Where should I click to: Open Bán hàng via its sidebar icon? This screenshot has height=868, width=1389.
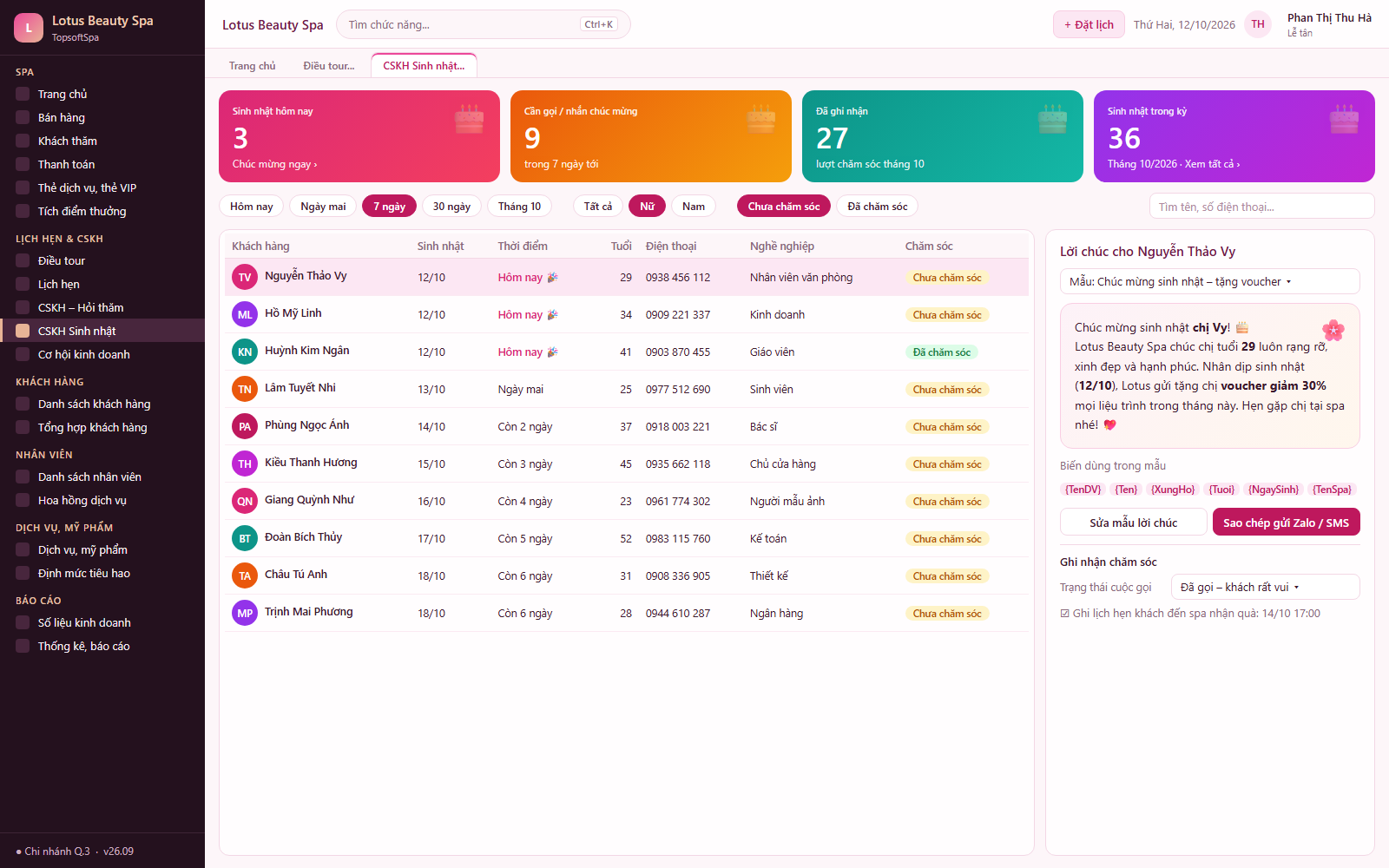(x=23, y=117)
